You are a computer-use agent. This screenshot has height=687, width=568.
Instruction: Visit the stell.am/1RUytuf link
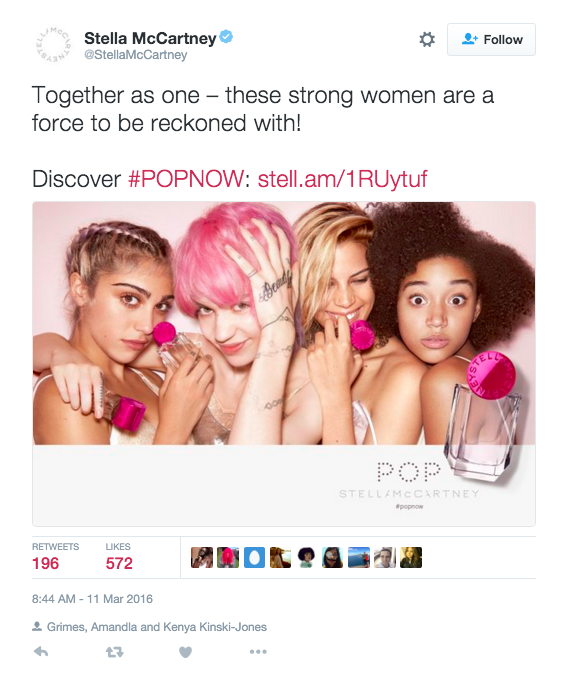[x=342, y=179]
